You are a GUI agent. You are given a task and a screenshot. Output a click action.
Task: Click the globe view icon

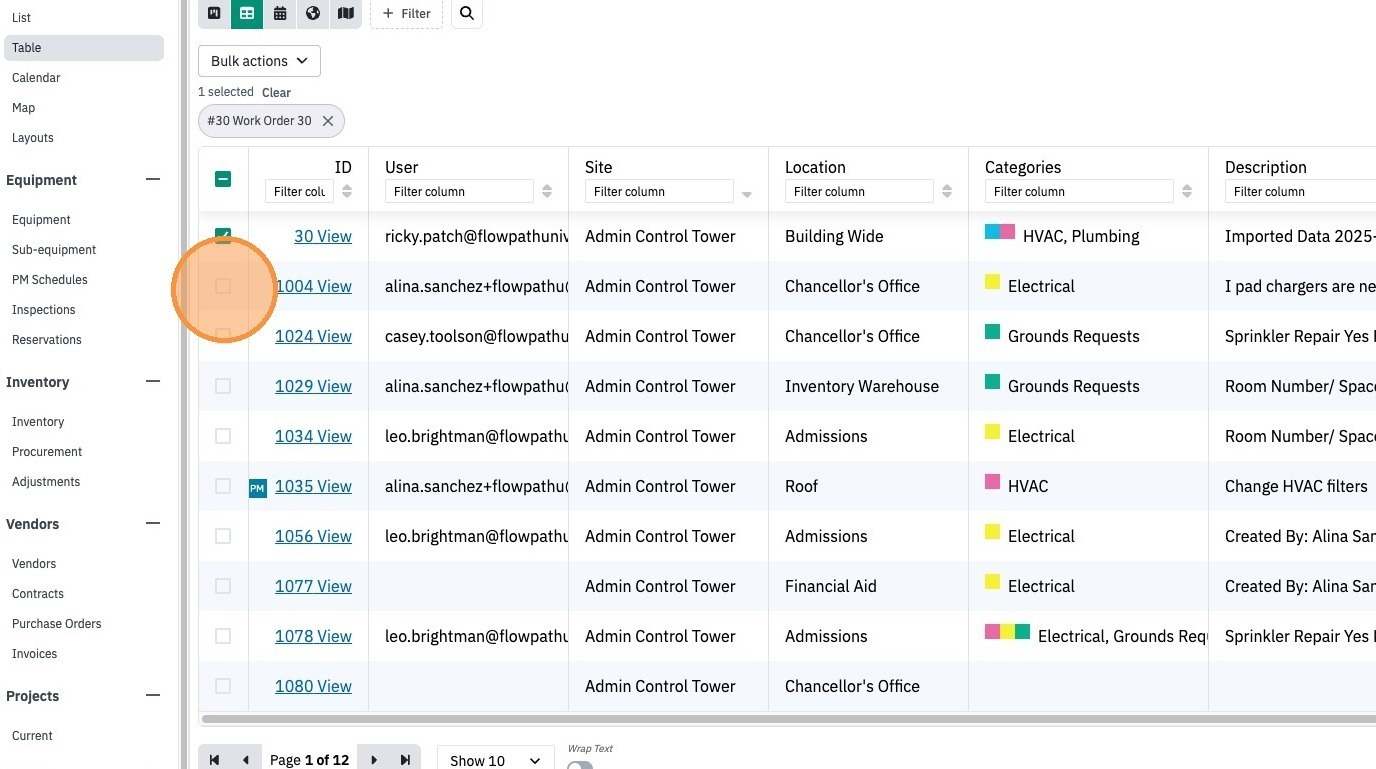pos(313,13)
